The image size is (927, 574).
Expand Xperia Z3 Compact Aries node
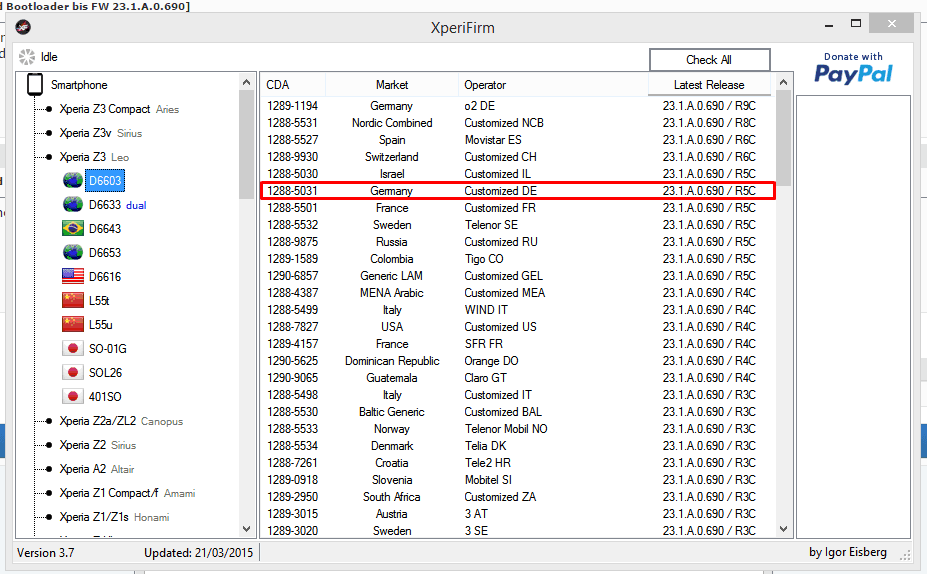48,109
